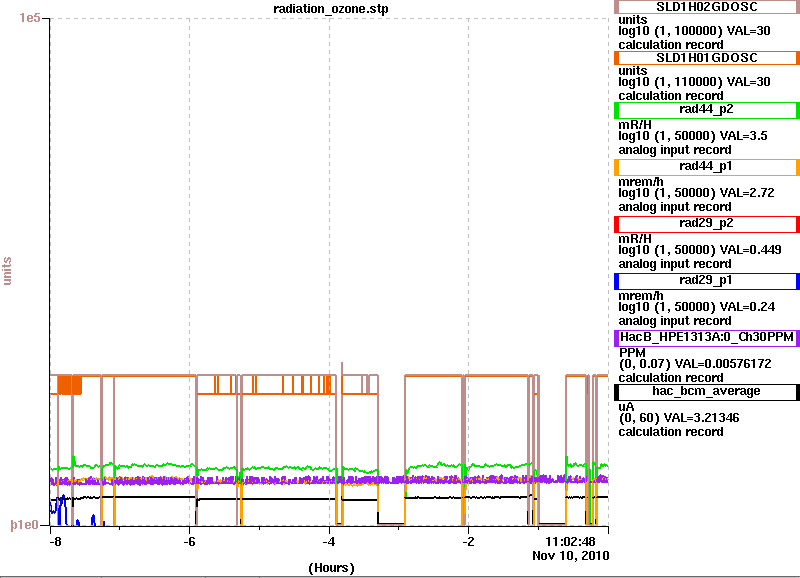Click 'calculation record' under SLD1H02GDOSC

pos(671,45)
